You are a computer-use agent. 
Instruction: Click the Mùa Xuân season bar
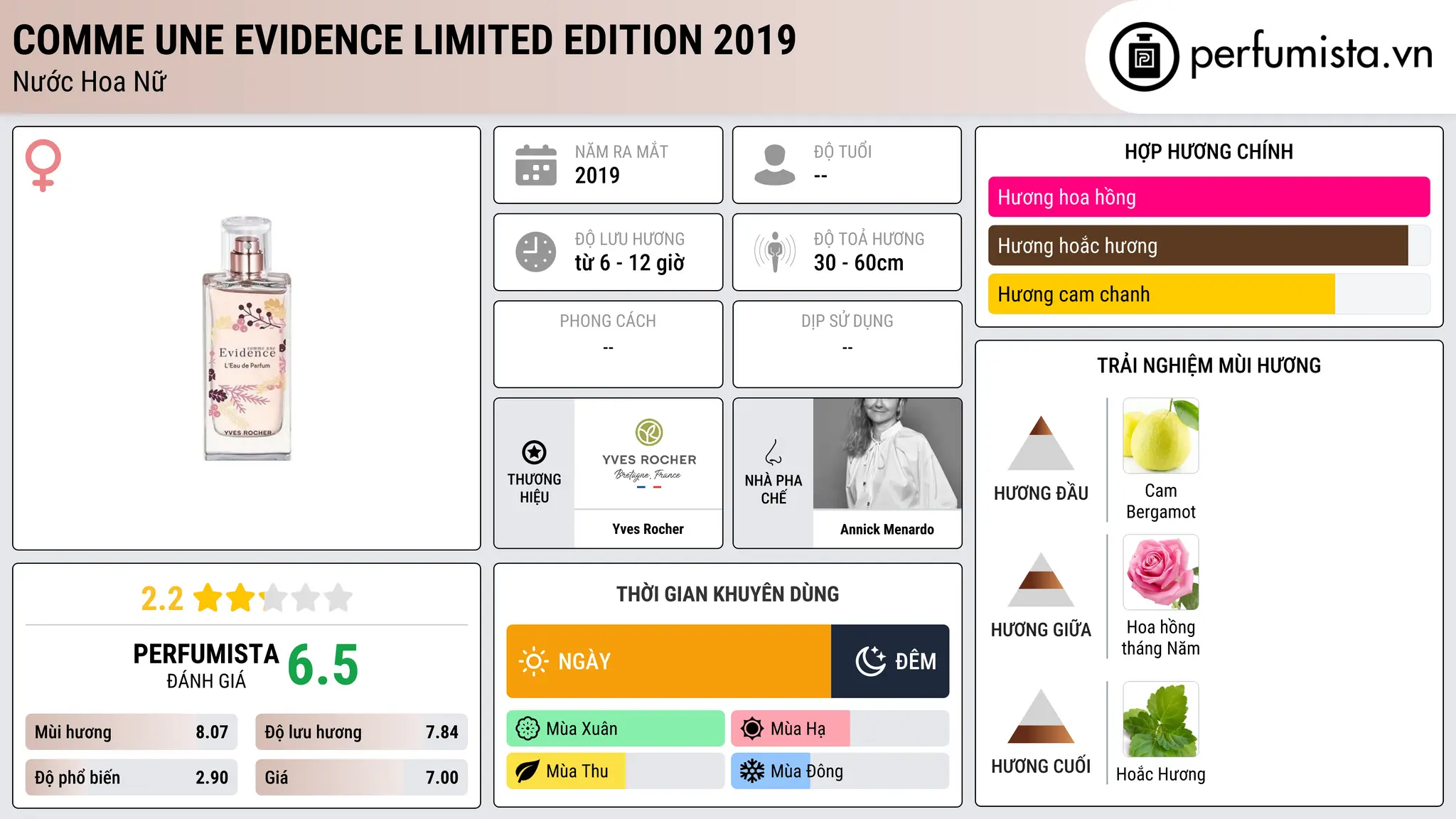pos(616,729)
